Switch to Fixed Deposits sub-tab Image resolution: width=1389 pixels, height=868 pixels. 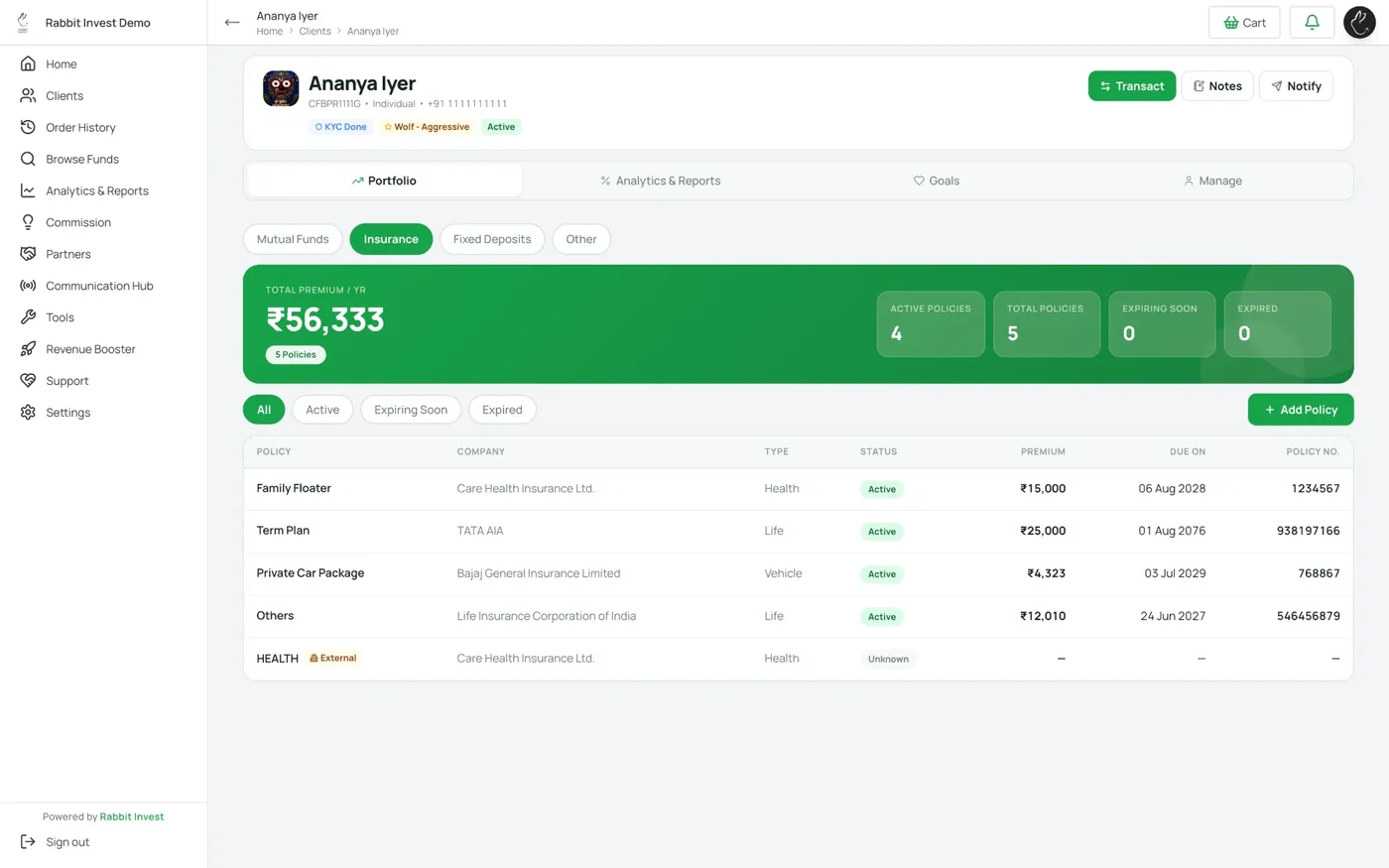coord(492,239)
